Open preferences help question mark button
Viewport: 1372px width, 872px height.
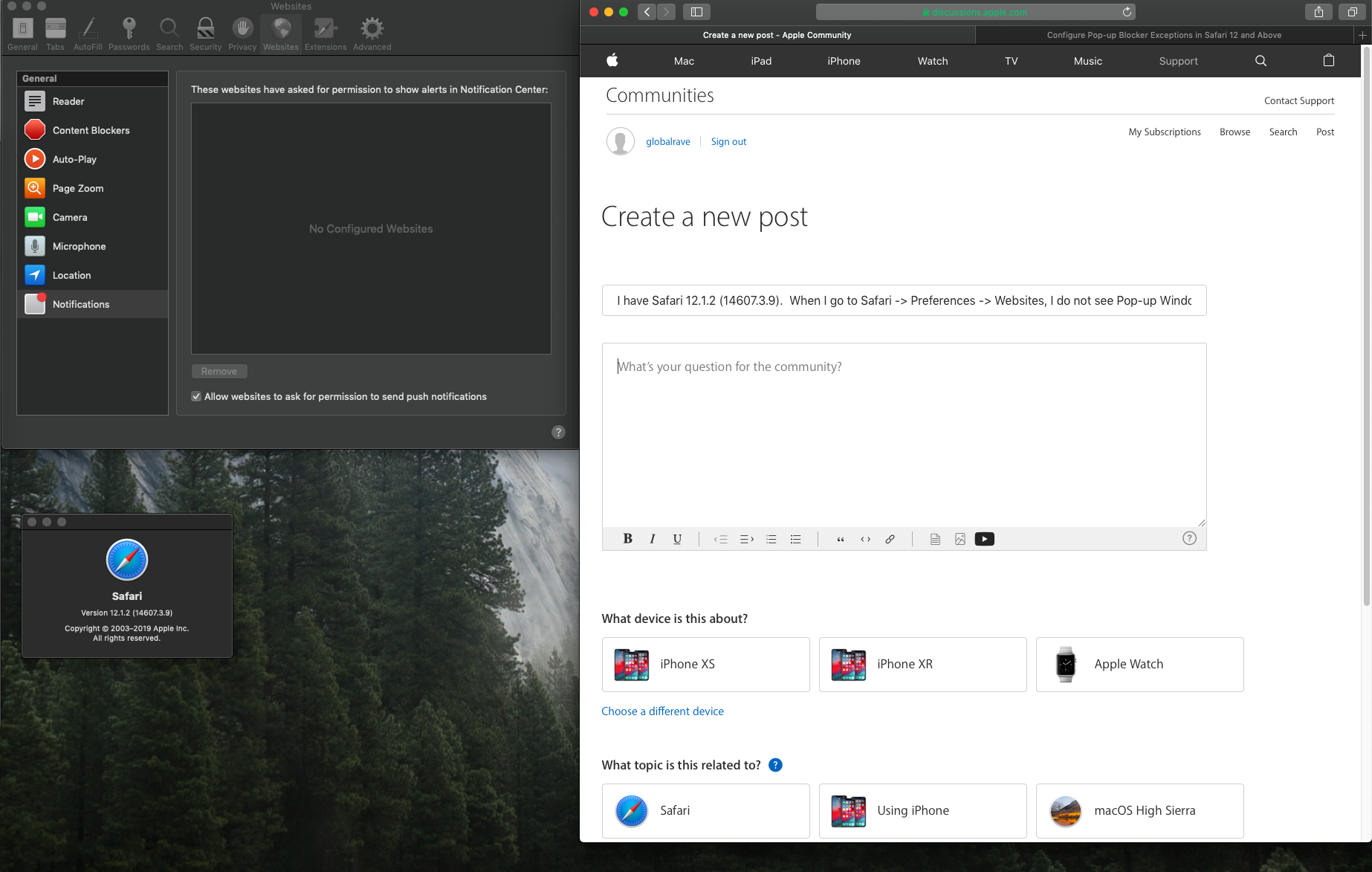click(x=558, y=433)
